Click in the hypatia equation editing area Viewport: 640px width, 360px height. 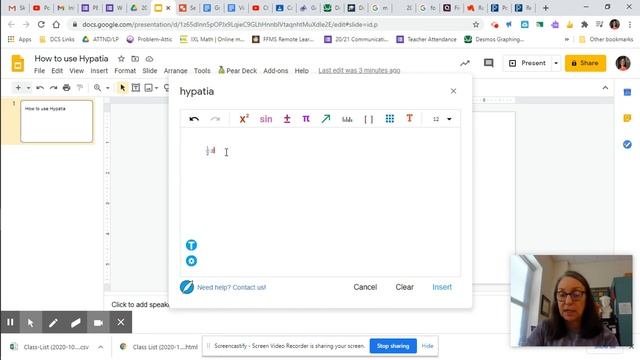point(320,202)
